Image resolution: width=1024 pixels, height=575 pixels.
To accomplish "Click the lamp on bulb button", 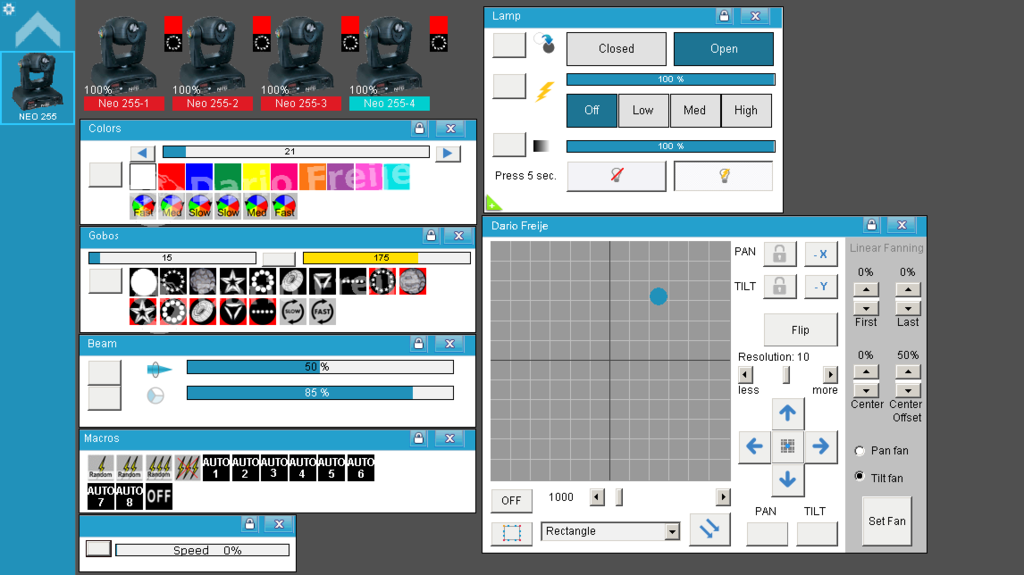I will coord(724,176).
